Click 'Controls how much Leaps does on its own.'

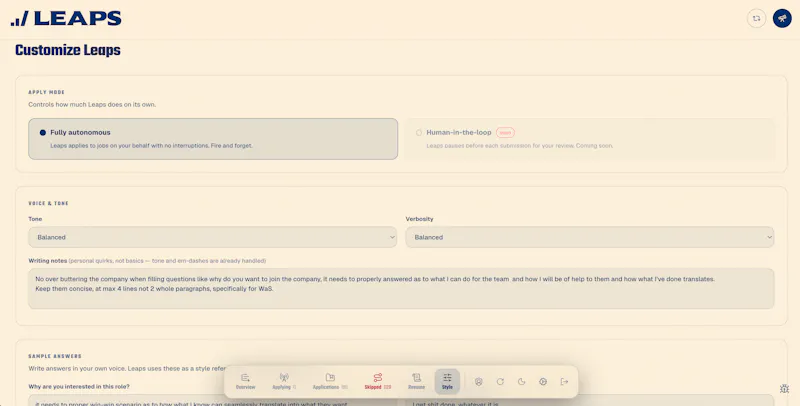tap(92, 105)
